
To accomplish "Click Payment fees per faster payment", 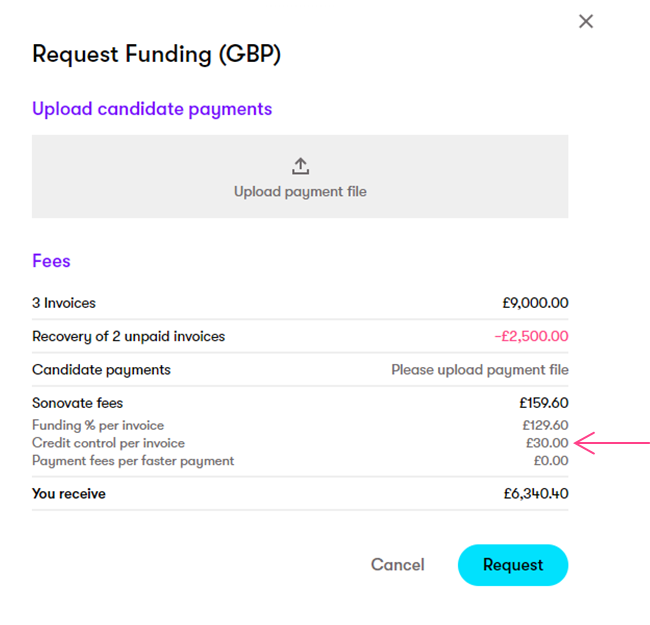I will coord(133,461).
